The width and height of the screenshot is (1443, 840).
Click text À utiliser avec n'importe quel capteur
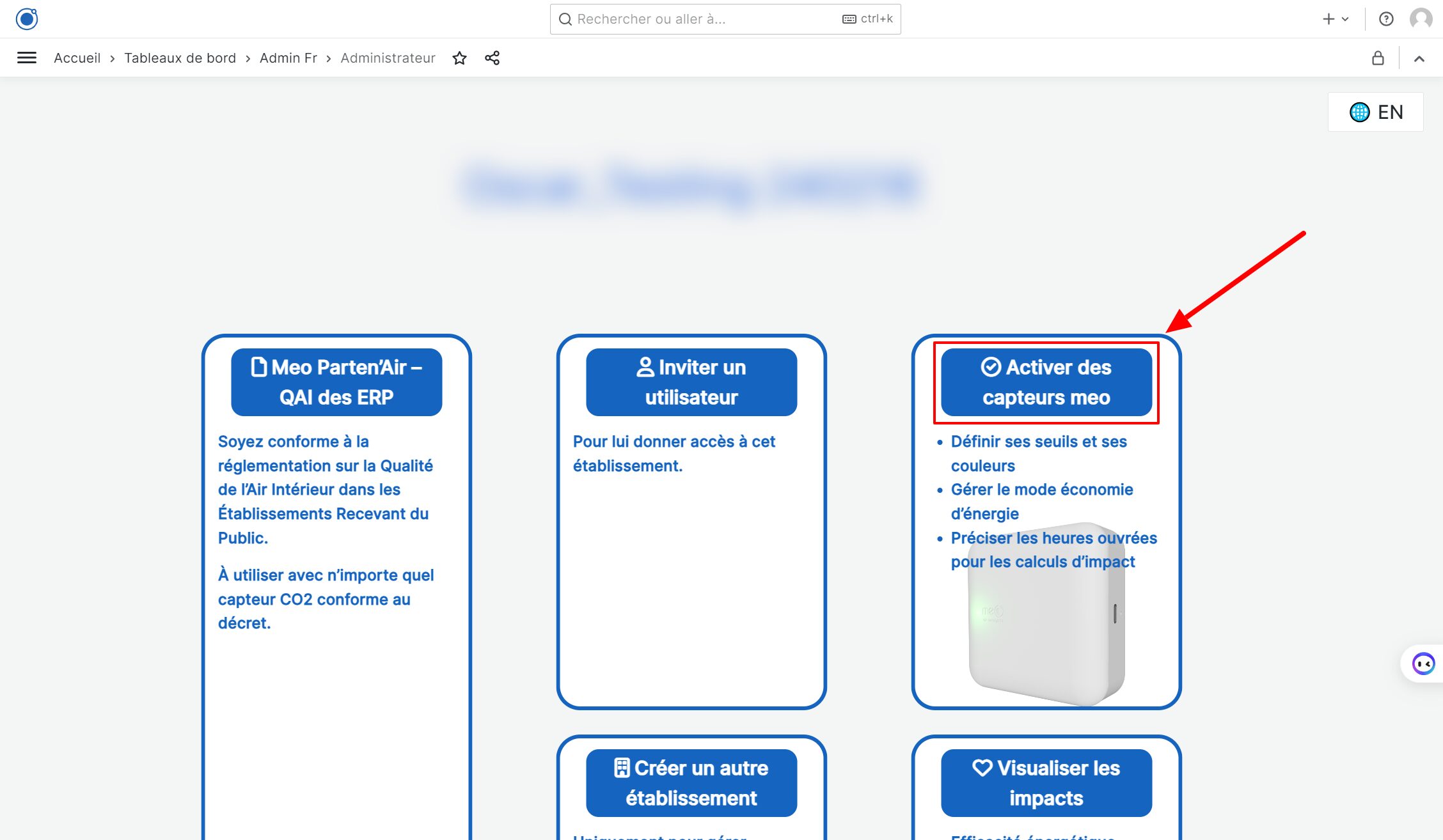tap(326, 599)
